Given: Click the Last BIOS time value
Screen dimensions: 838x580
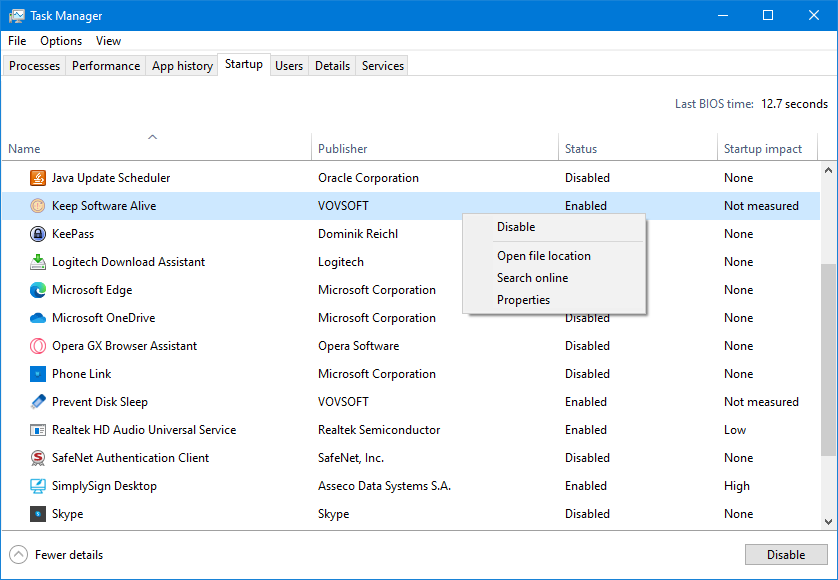Looking at the screenshot, I should pyautogui.click(x=794, y=104).
